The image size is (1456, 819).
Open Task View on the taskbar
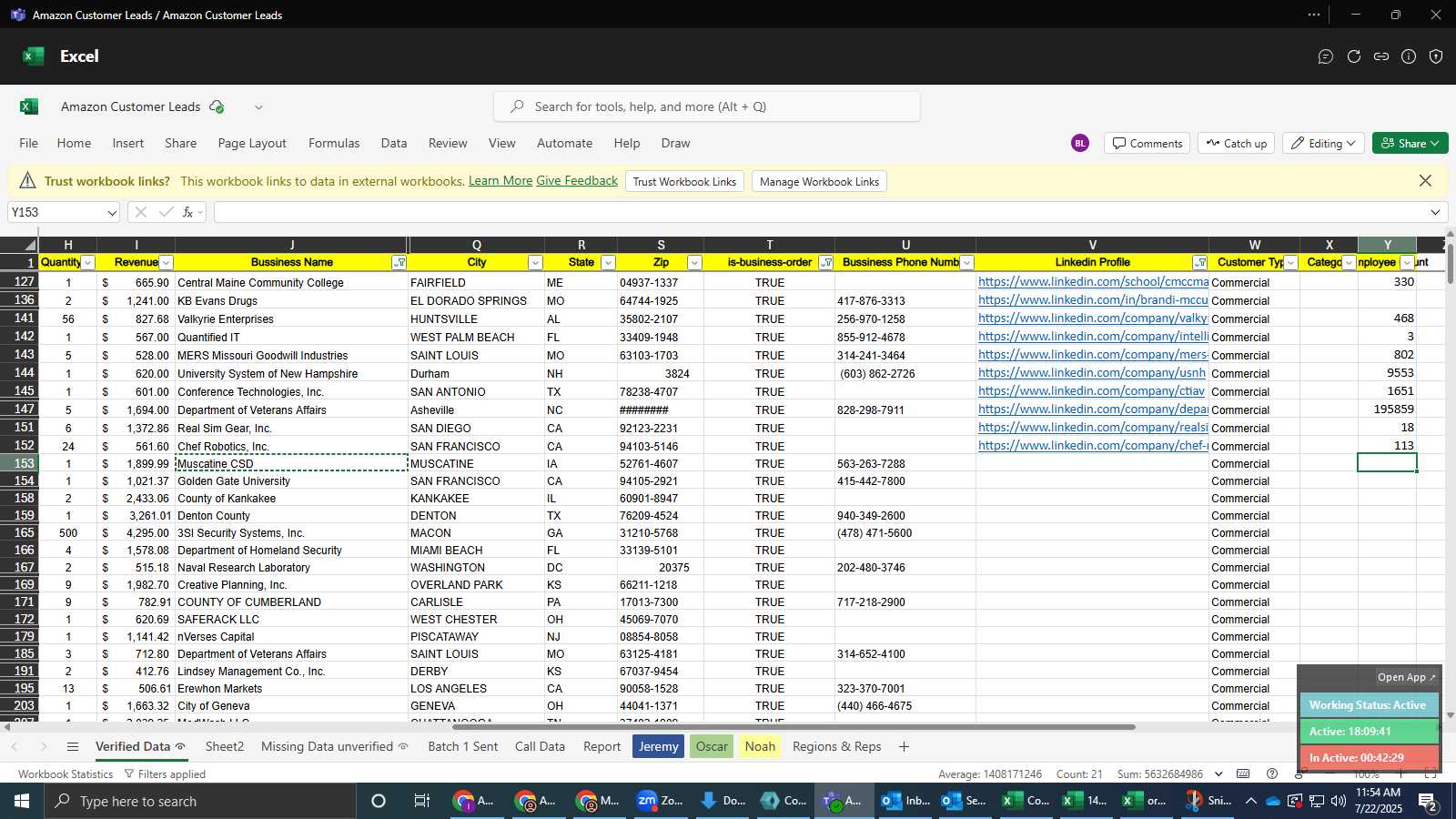coord(421,801)
